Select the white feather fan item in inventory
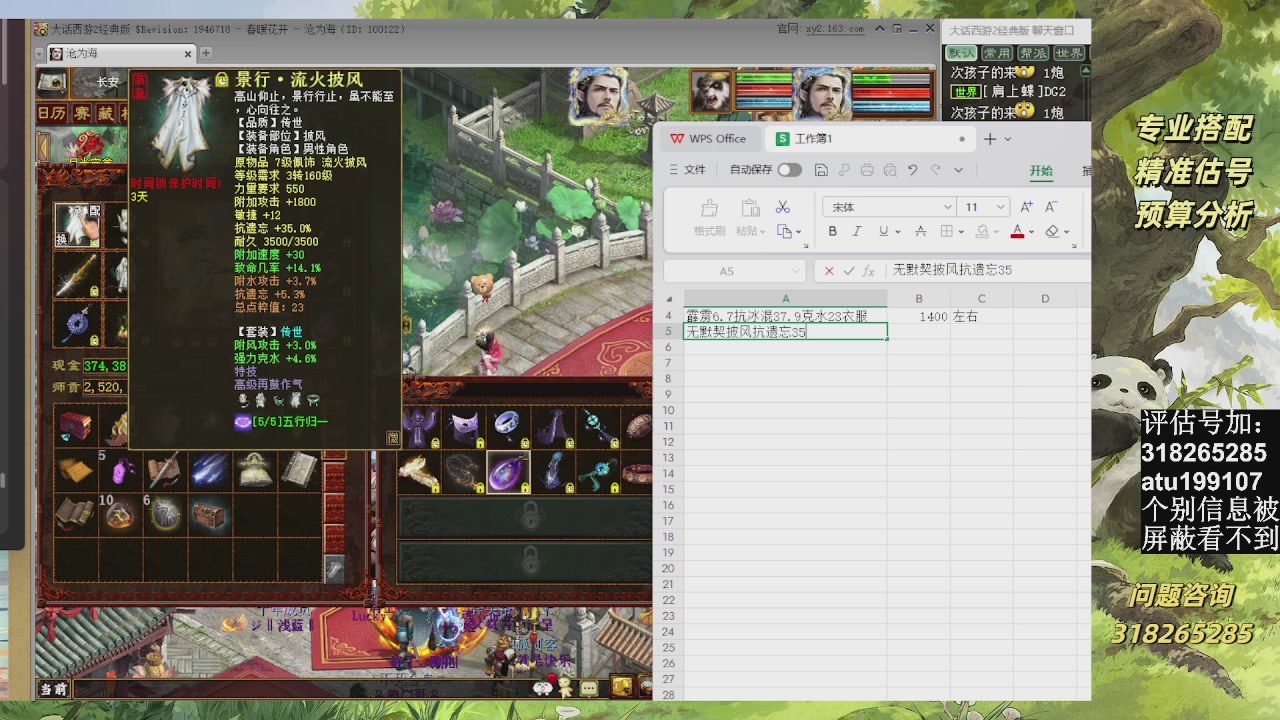Viewport: 1280px width, 720px height. point(418,472)
